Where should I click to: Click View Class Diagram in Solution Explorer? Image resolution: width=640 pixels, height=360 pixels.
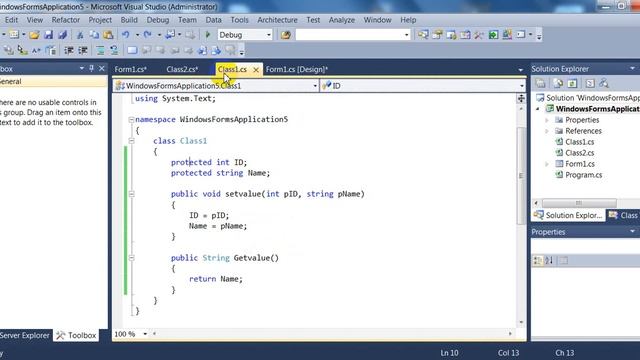[x=604, y=84]
